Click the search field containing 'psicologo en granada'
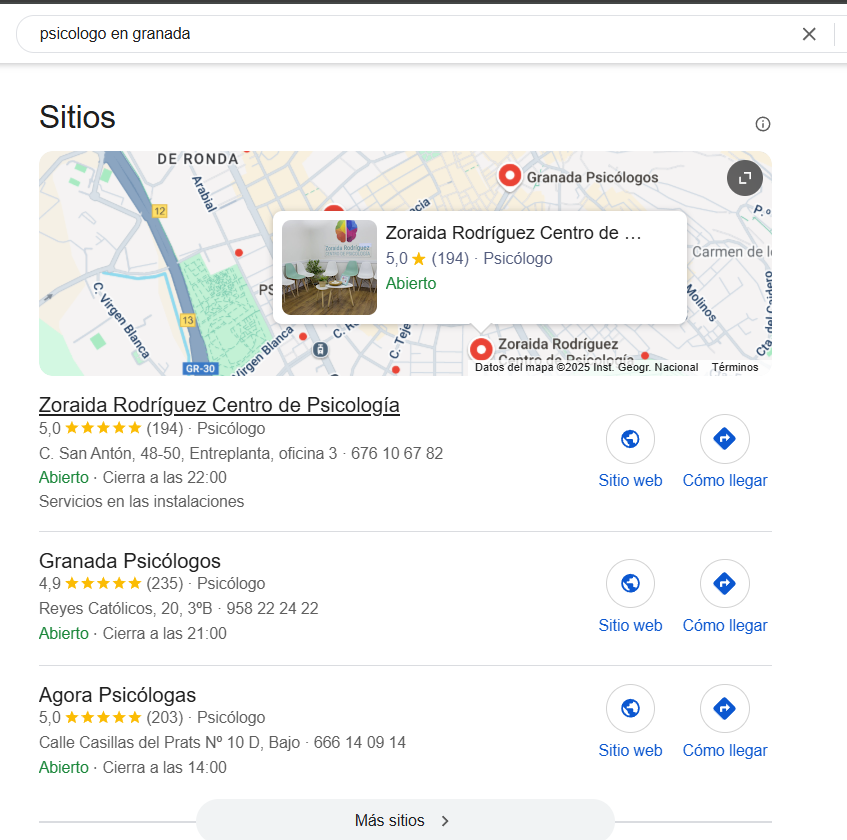Screen dimensions: 847x840 click(411, 34)
